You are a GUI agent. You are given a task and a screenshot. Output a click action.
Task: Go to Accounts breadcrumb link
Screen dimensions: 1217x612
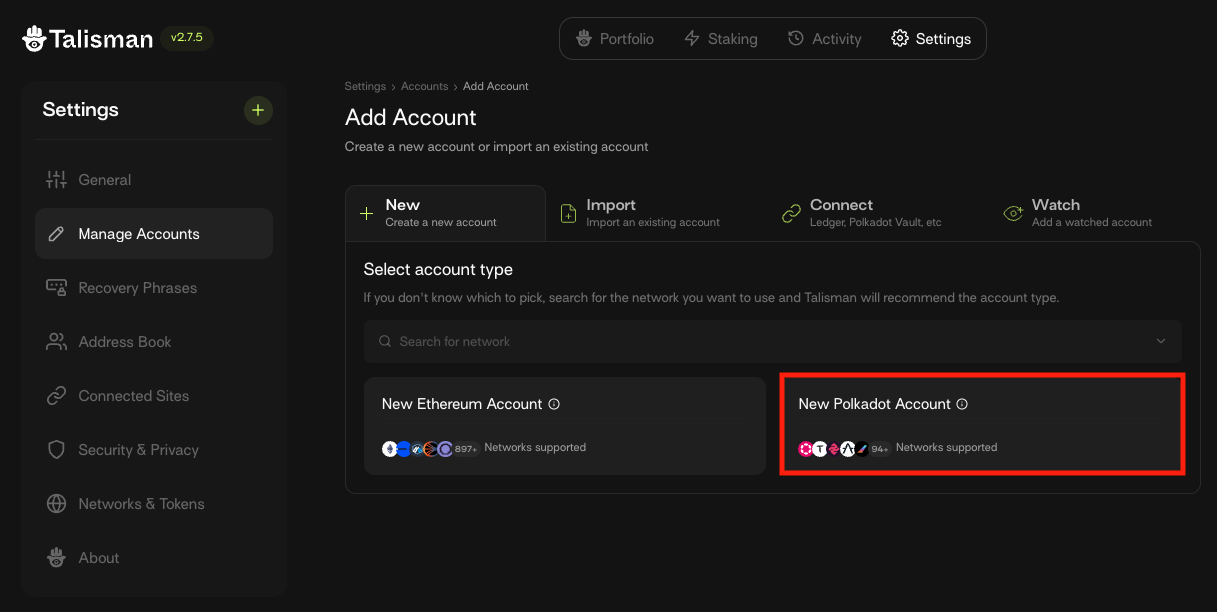(x=424, y=86)
